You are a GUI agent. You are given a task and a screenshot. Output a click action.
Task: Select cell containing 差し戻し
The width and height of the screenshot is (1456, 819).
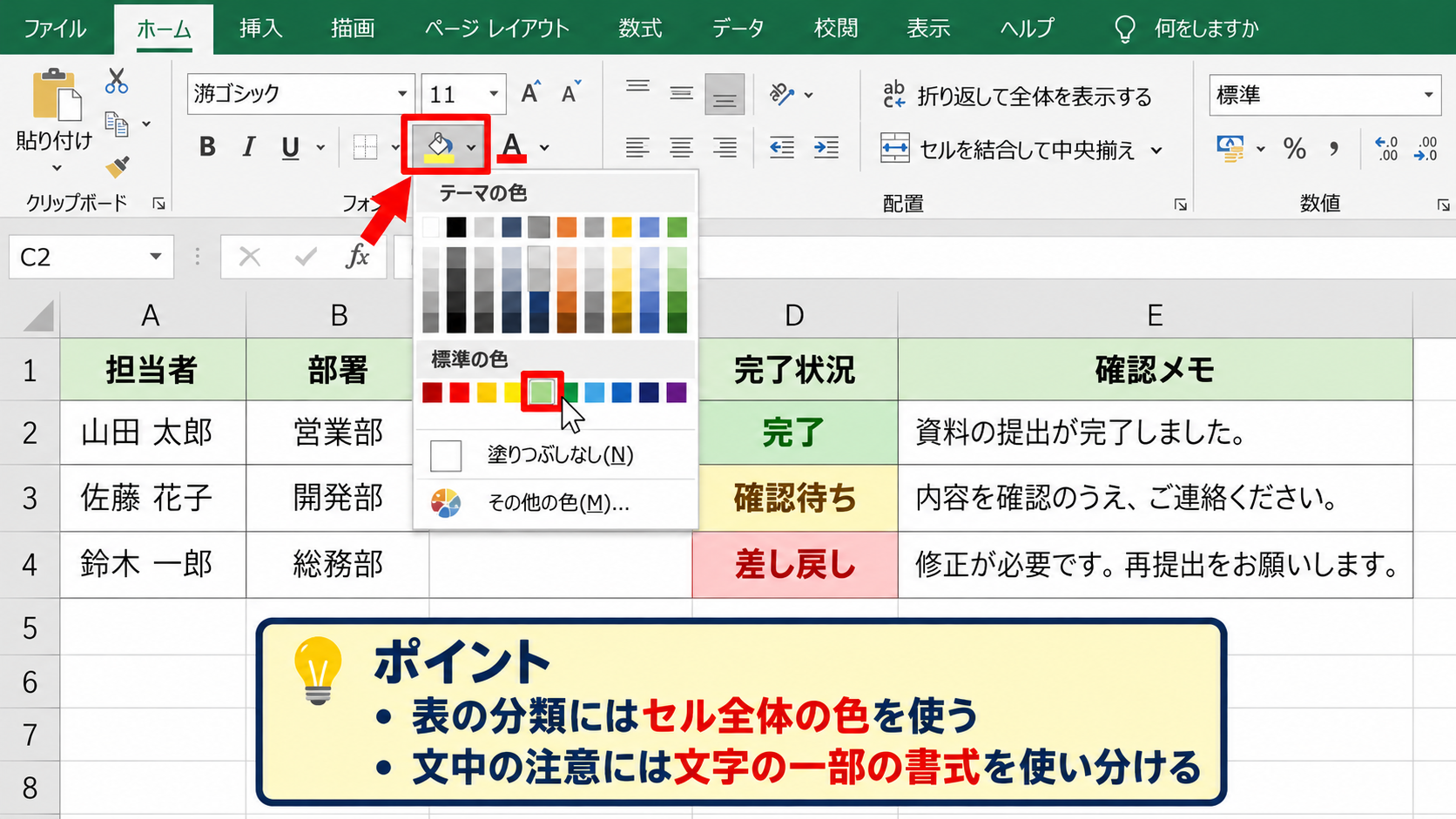point(795,565)
